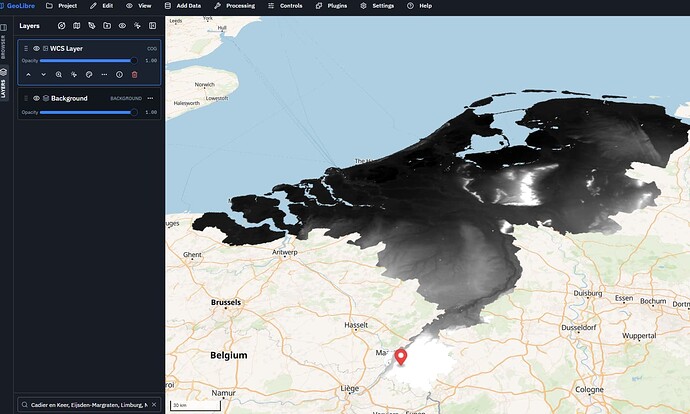Viewport: 690px width, 414px height.
Task: Open the Controls menu
Action: click(285, 6)
